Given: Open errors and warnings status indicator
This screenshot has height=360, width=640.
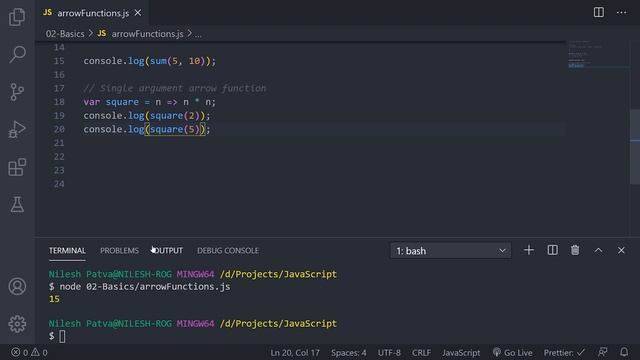Looking at the screenshot, I should [29, 352].
